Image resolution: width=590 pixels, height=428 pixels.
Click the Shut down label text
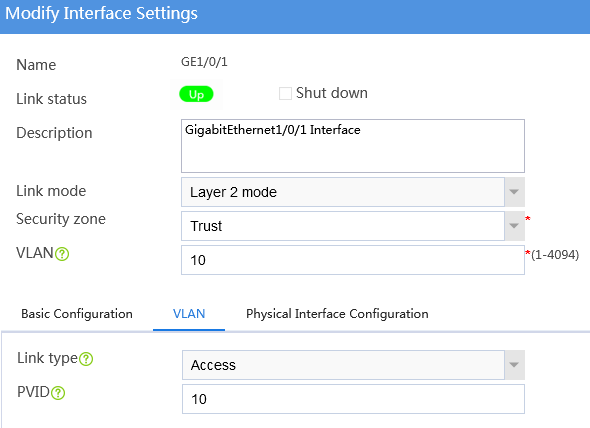pos(332,93)
